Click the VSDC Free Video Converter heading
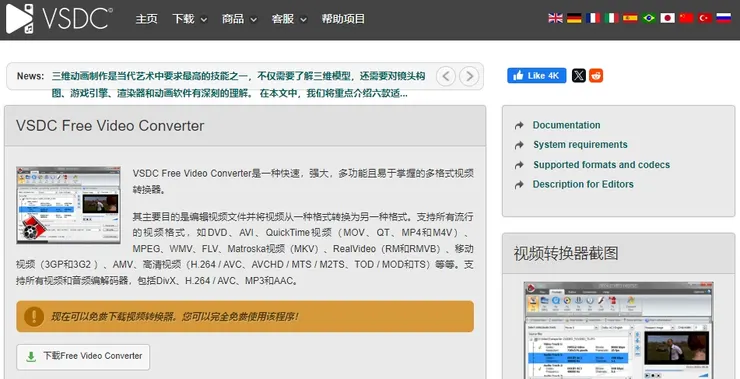Viewport: 740px width, 379px height. [x=110, y=126]
